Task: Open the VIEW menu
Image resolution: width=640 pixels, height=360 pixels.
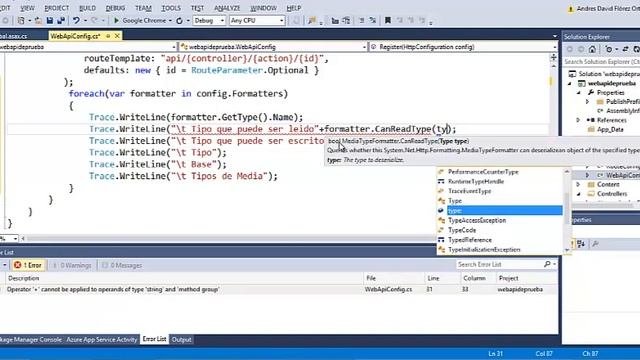Action: point(27,8)
